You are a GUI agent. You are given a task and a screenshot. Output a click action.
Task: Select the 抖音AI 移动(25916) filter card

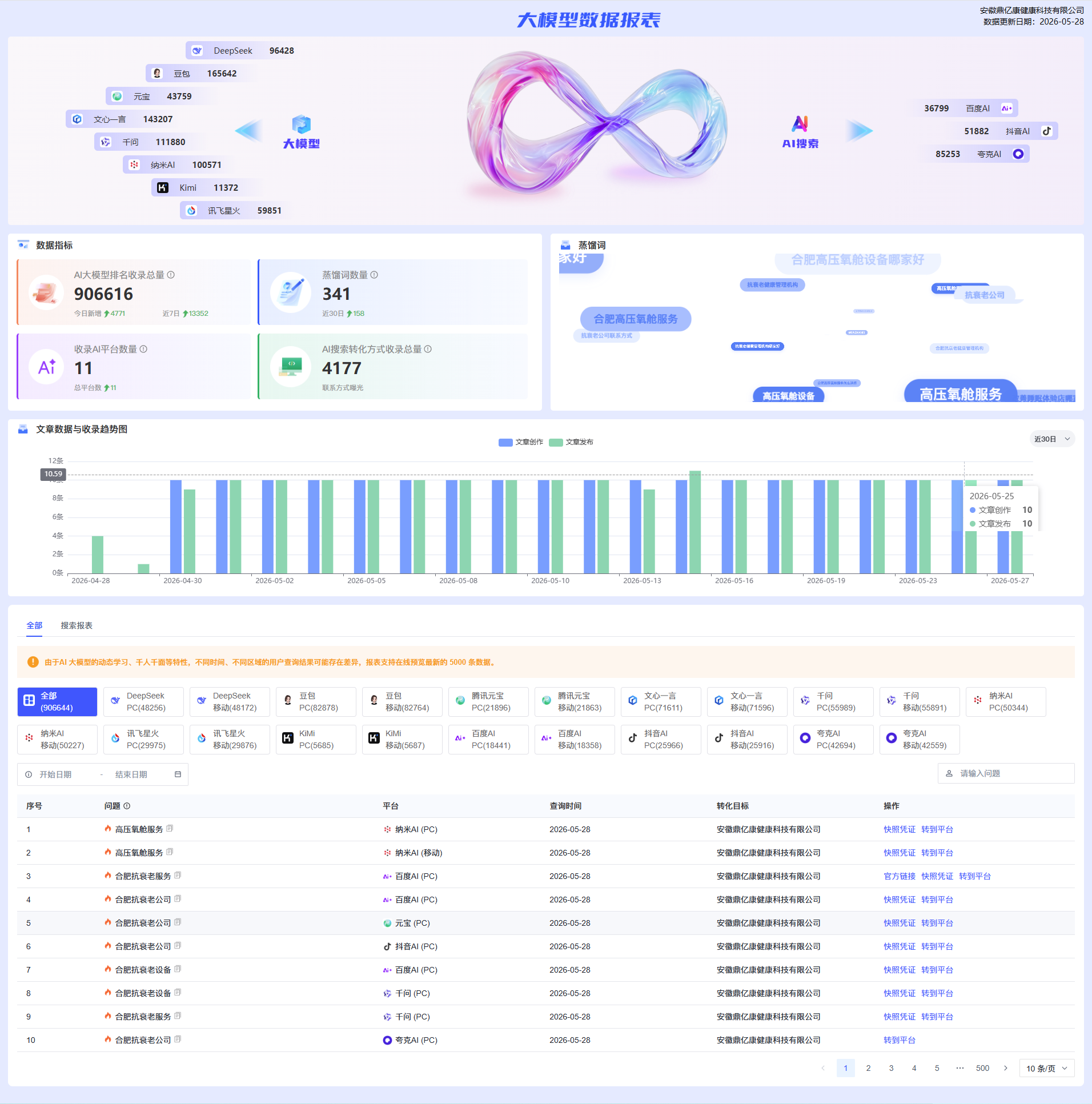(748, 740)
